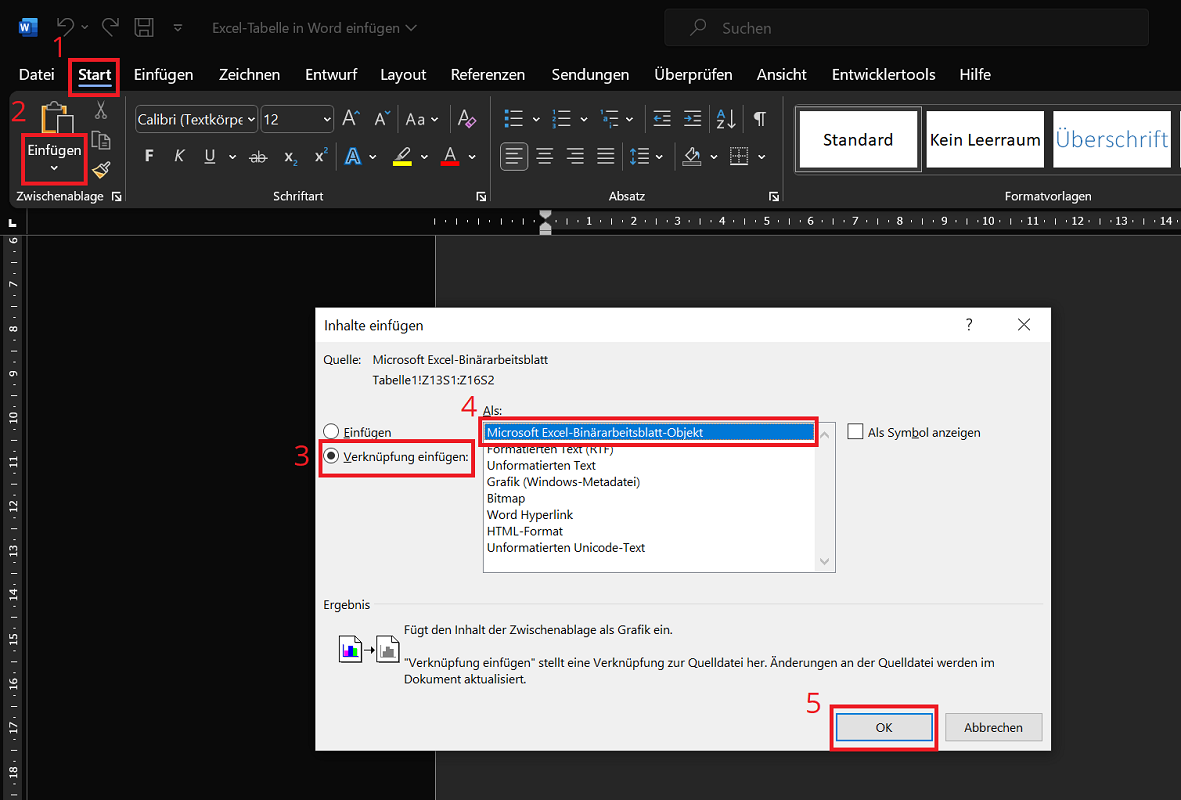Viewport: 1181px width, 800px height.
Task: Click the Suchen search field
Action: pyautogui.click(x=906, y=28)
